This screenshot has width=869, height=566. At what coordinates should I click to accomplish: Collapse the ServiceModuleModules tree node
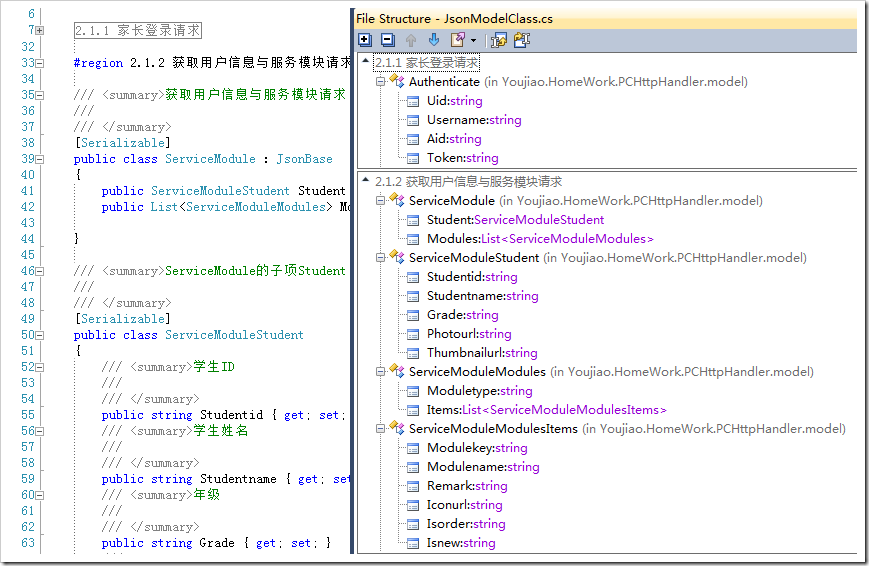point(381,371)
